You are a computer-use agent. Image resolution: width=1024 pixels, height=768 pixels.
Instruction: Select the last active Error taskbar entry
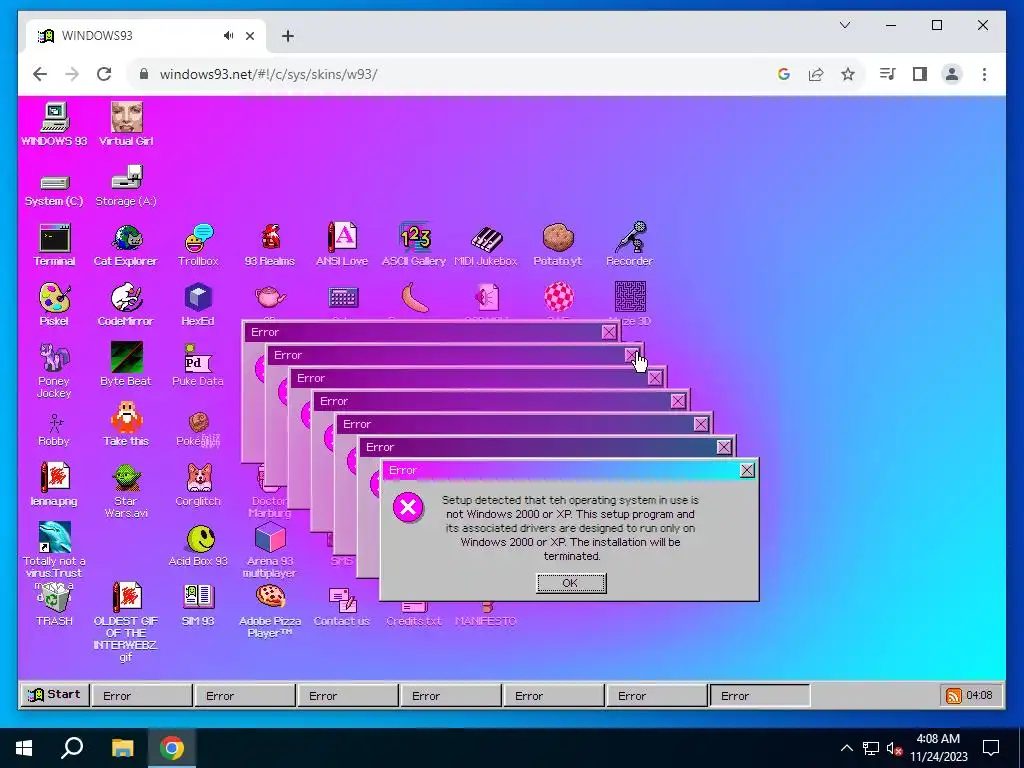(760, 696)
